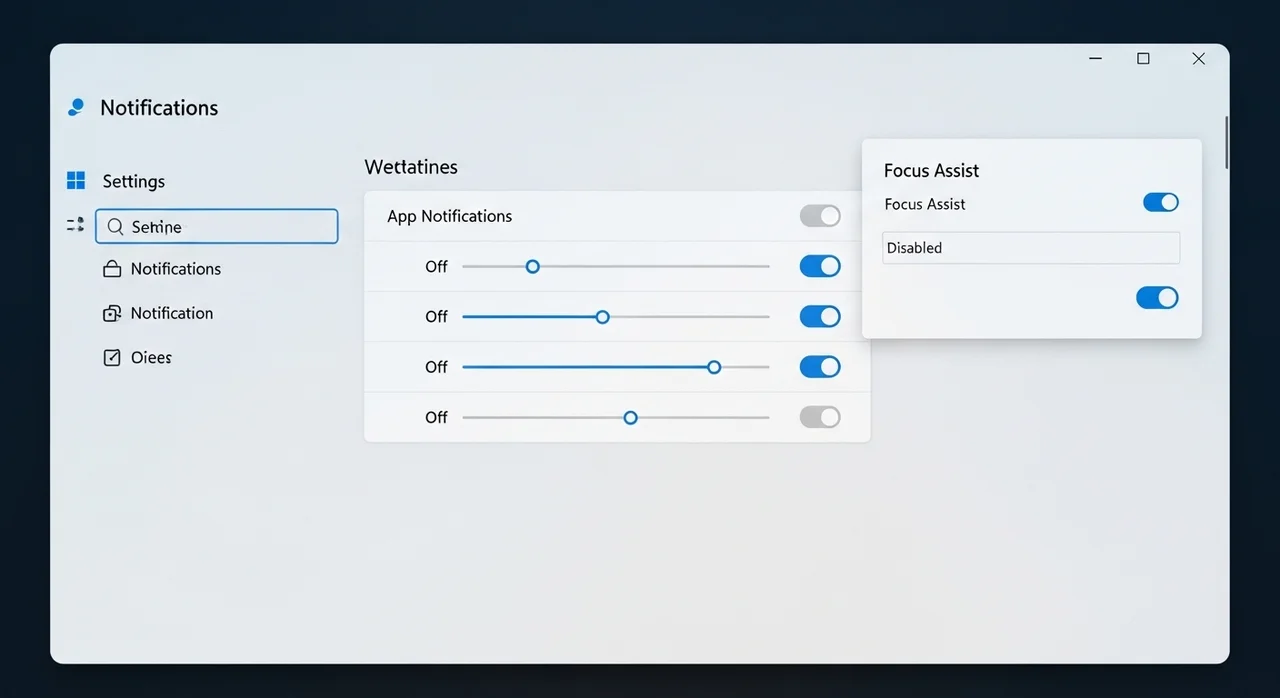Screen dimensions: 1280x698
Task: Toggle the App Notifications switch
Action: 819,216
